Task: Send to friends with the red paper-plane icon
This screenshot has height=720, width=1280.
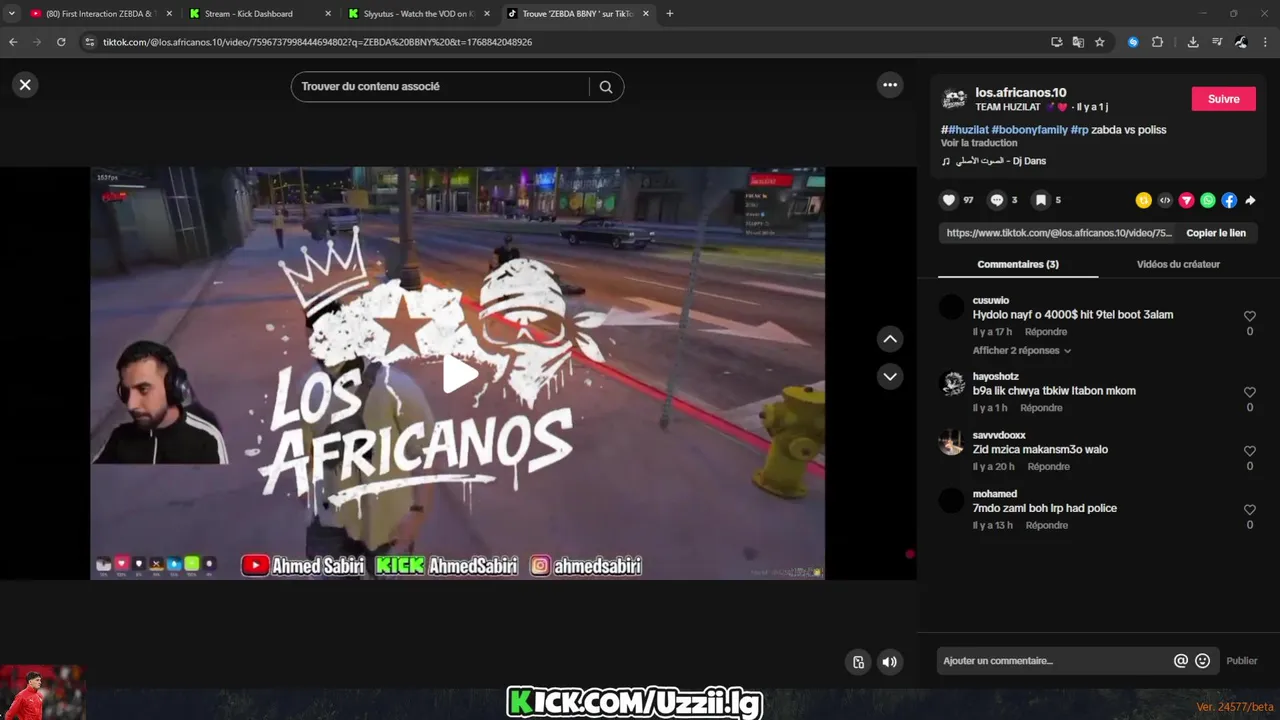Action: (1186, 200)
